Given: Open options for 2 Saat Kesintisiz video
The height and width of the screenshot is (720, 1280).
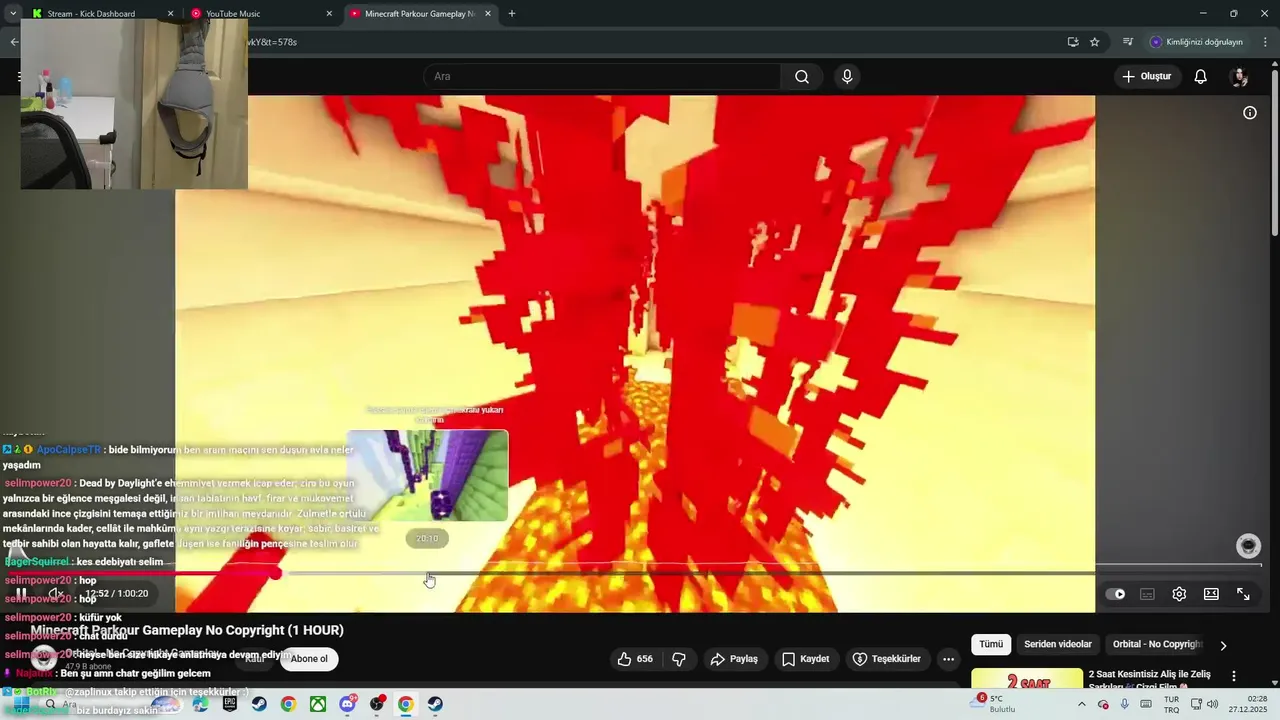Looking at the screenshot, I should [x=1233, y=676].
